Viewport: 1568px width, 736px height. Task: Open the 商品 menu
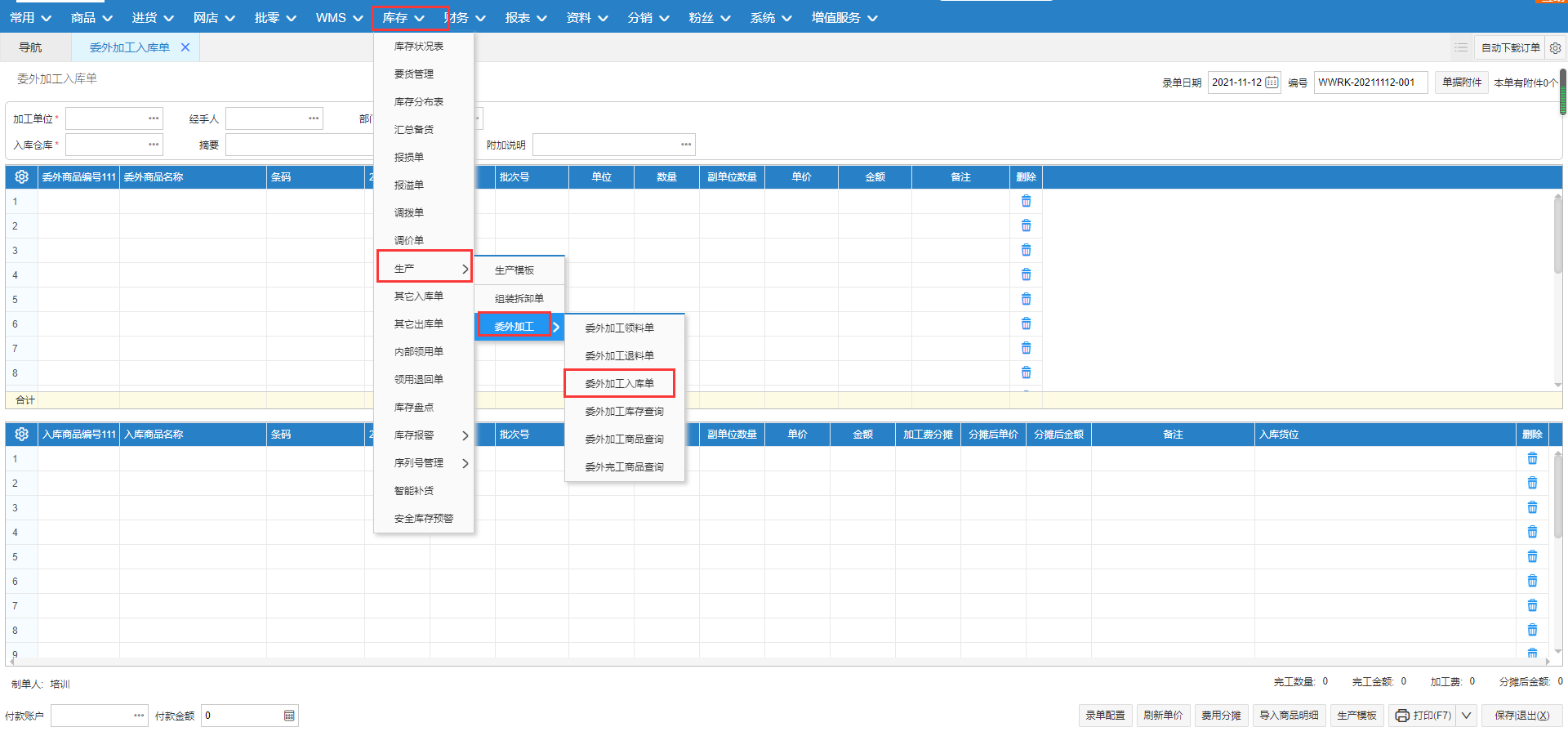click(91, 17)
